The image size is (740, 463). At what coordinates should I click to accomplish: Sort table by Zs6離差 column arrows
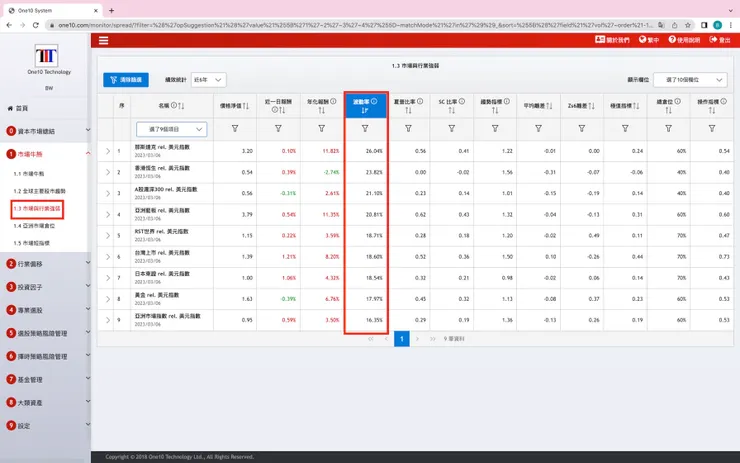click(592, 106)
